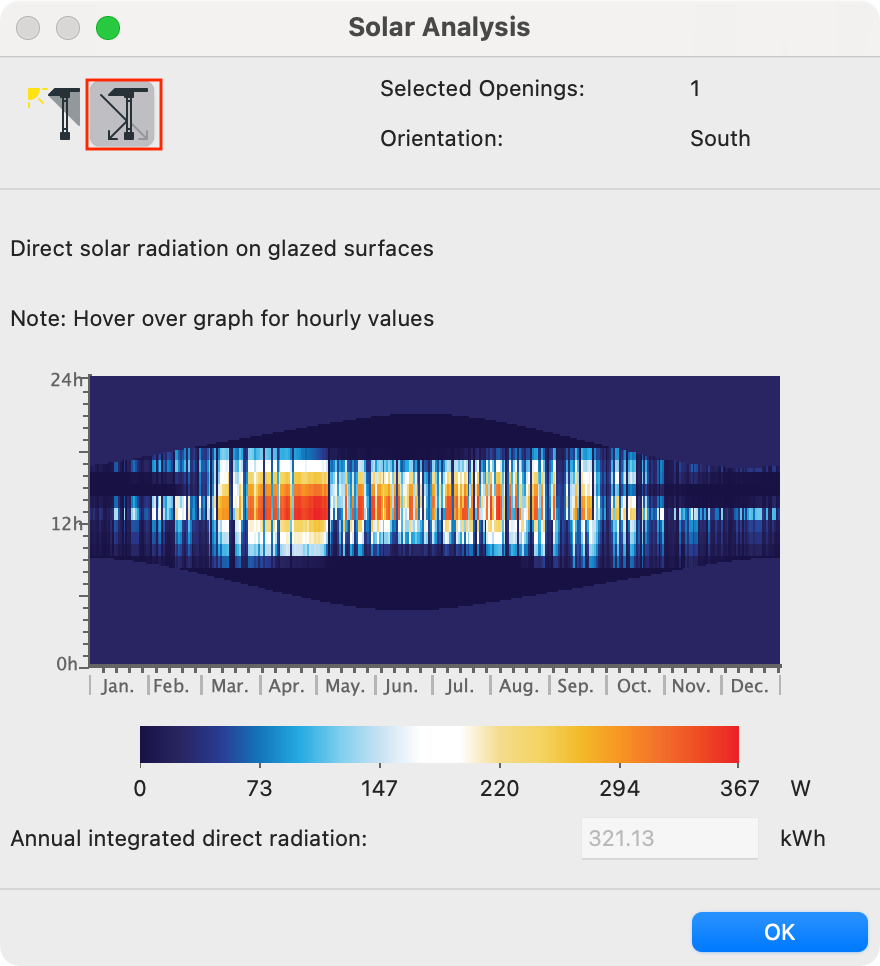Click the legend value "73"
Screen dimensions: 880x966
pyautogui.click(x=259, y=788)
